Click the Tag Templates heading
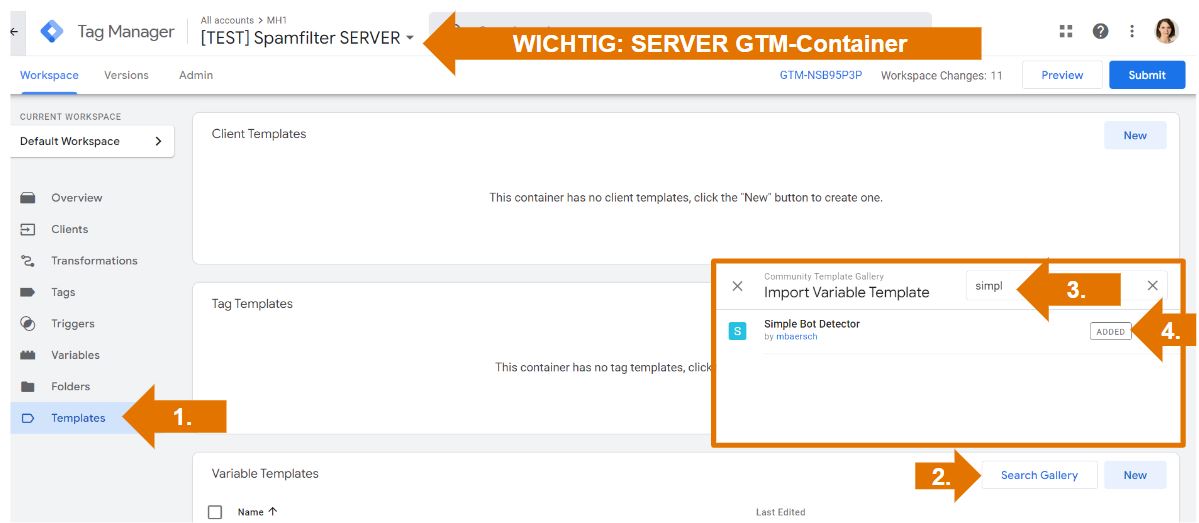The height and width of the screenshot is (523, 1199). pos(252,304)
